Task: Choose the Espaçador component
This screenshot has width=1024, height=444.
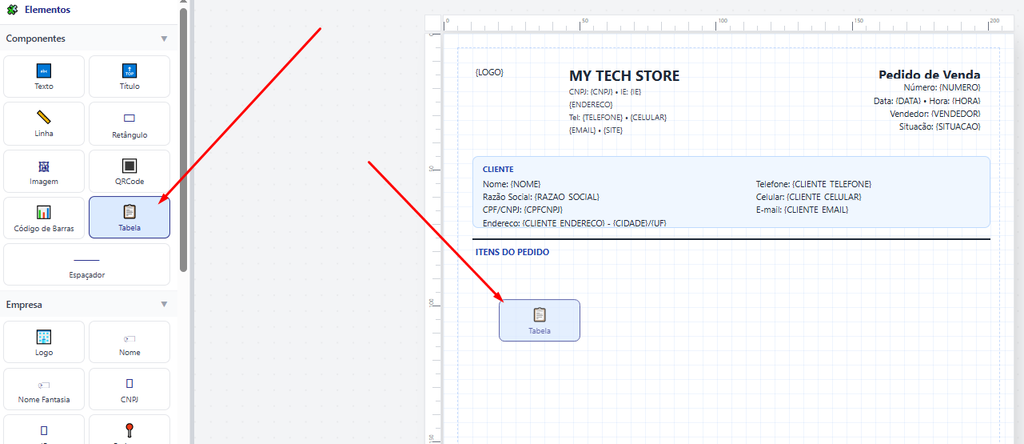Action: tap(87, 264)
